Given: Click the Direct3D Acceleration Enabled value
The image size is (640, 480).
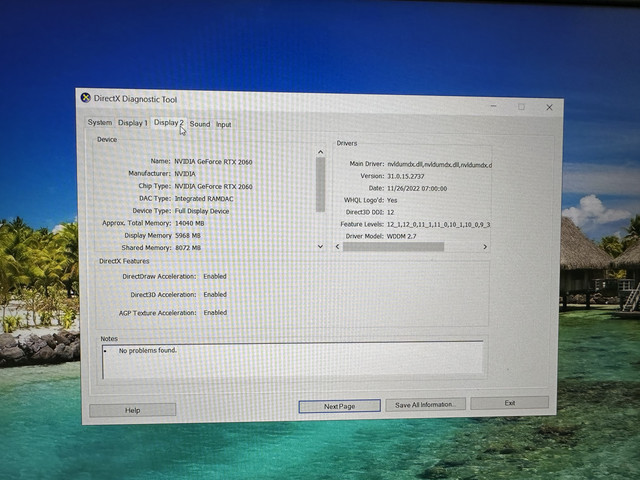Looking at the screenshot, I should click(215, 294).
